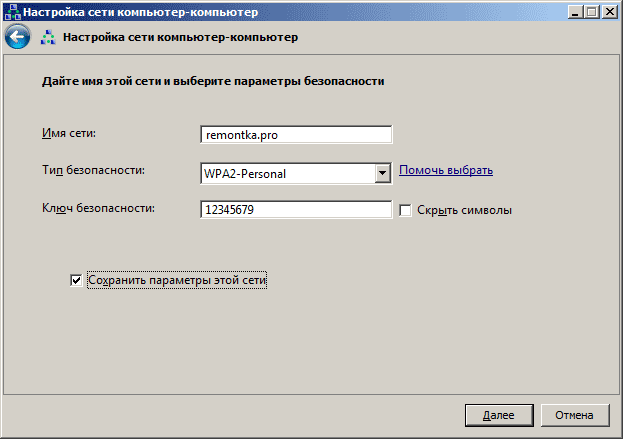The width and height of the screenshot is (623, 439).
Task: Open the WPA2-Personal combo box
Action: point(296,174)
